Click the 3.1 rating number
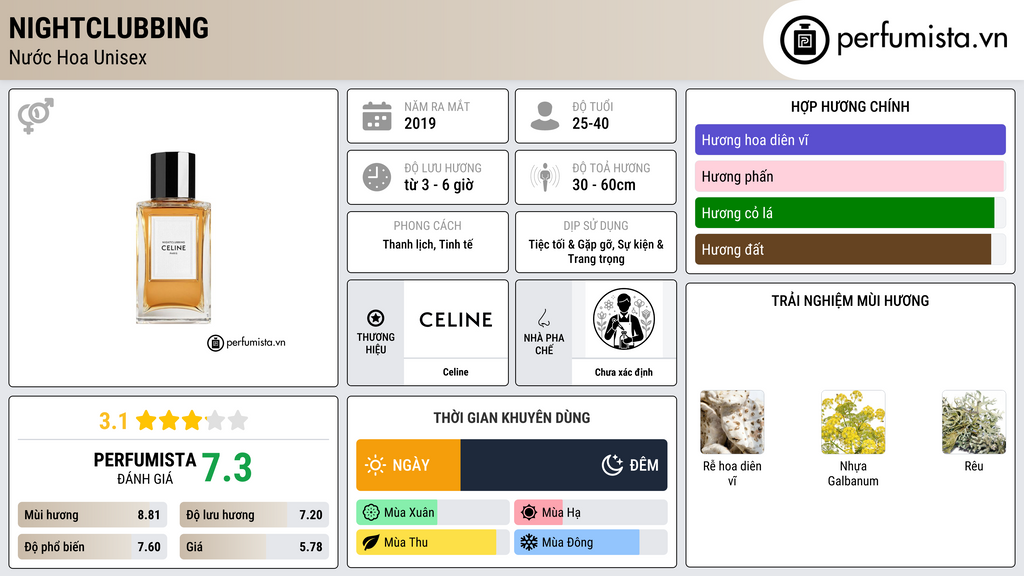This screenshot has width=1024, height=576. tap(113, 421)
